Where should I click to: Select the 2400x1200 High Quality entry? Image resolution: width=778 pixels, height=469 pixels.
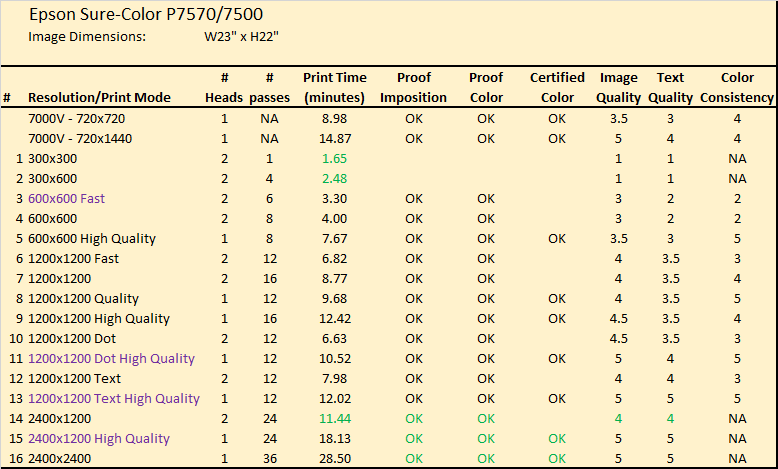tap(99, 439)
